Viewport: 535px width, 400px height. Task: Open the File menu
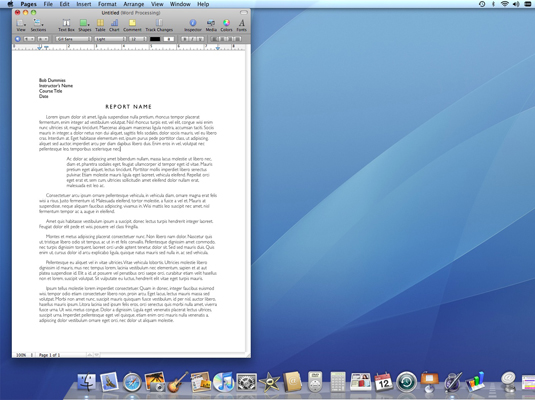click(x=48, y=4)
